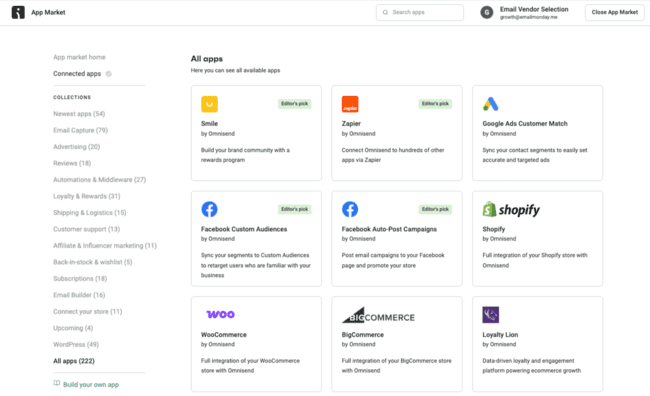Screen dimensions: 650x396
Task: Click the Zapier orange icon
Action: 350,104
